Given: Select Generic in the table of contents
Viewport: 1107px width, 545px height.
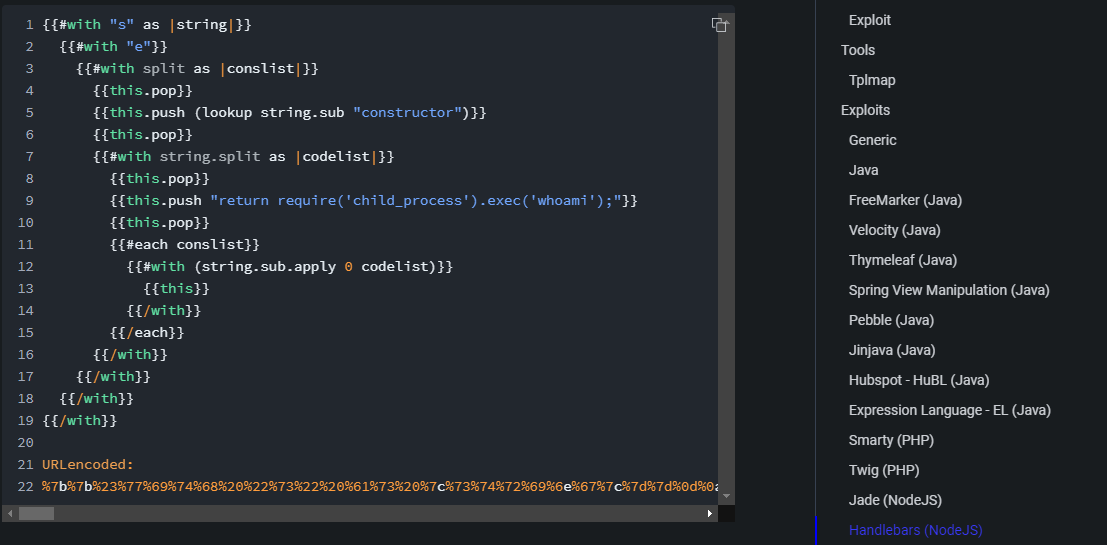Looking at the screenshot, I should (873, 140).
